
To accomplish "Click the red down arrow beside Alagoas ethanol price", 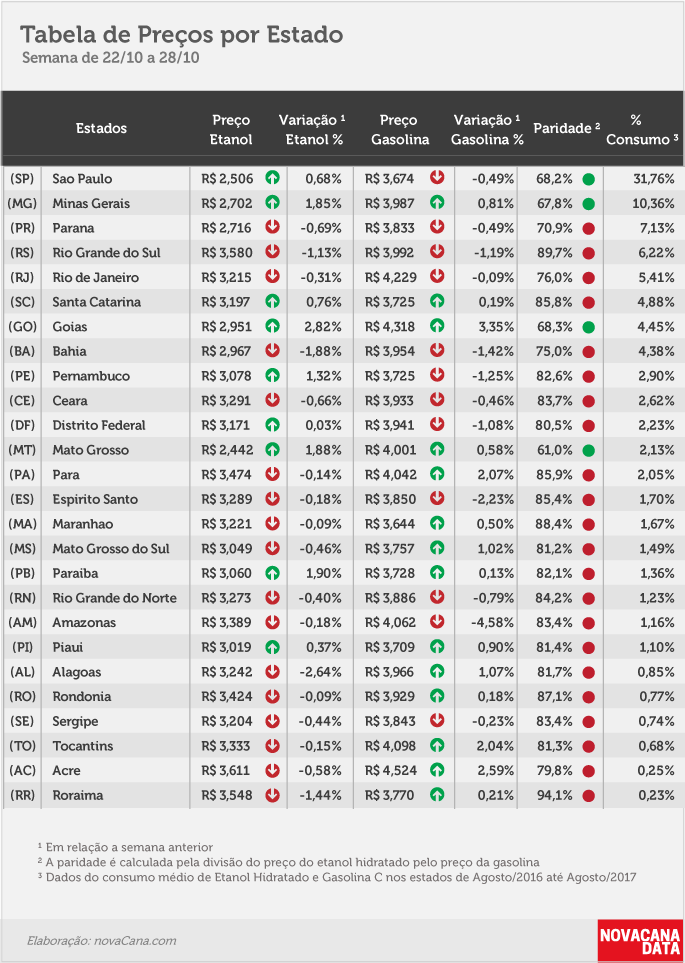I will click(272, 671).
